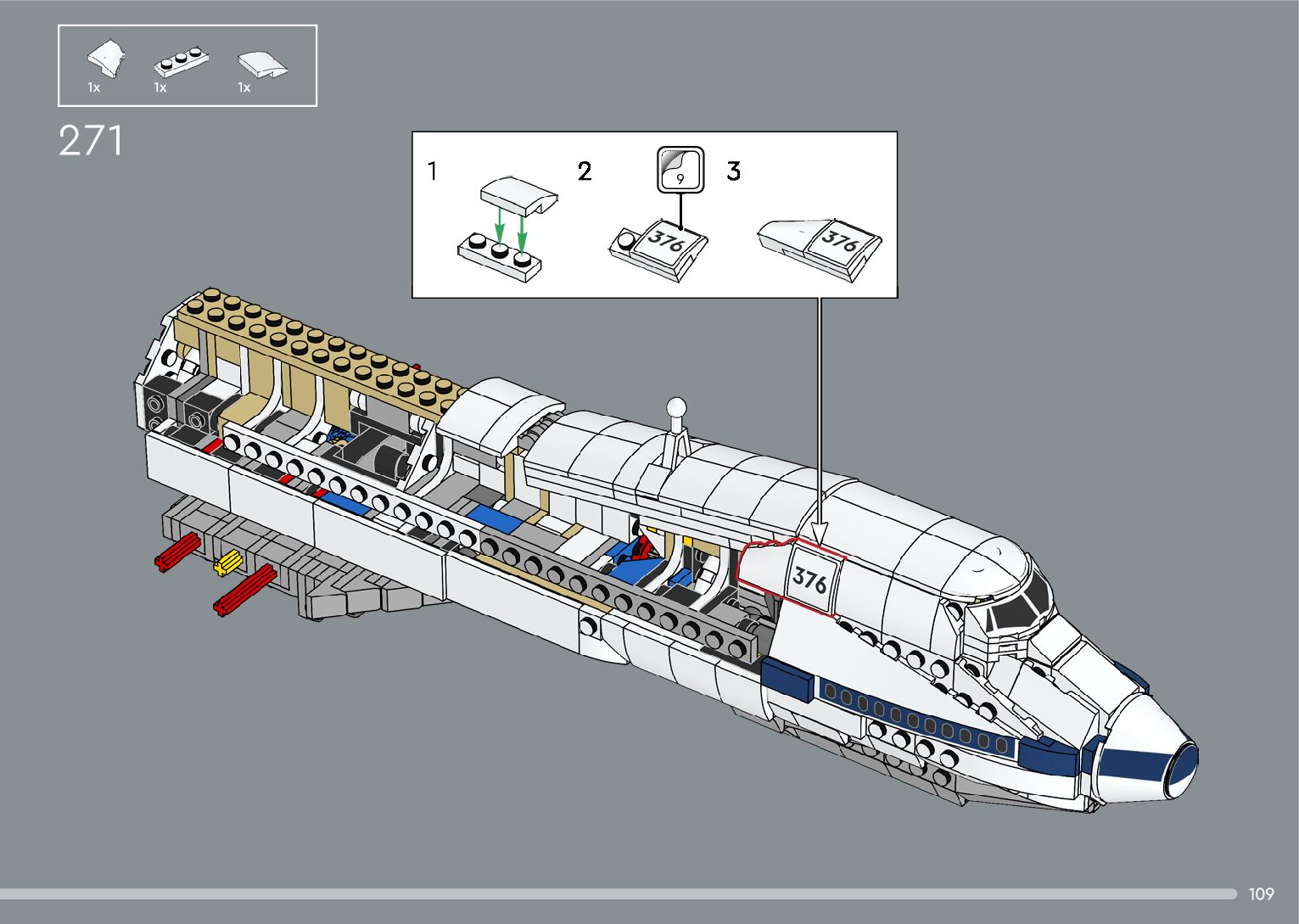
Task: Click sub-step number 3 label
Action: click(733, 171)
